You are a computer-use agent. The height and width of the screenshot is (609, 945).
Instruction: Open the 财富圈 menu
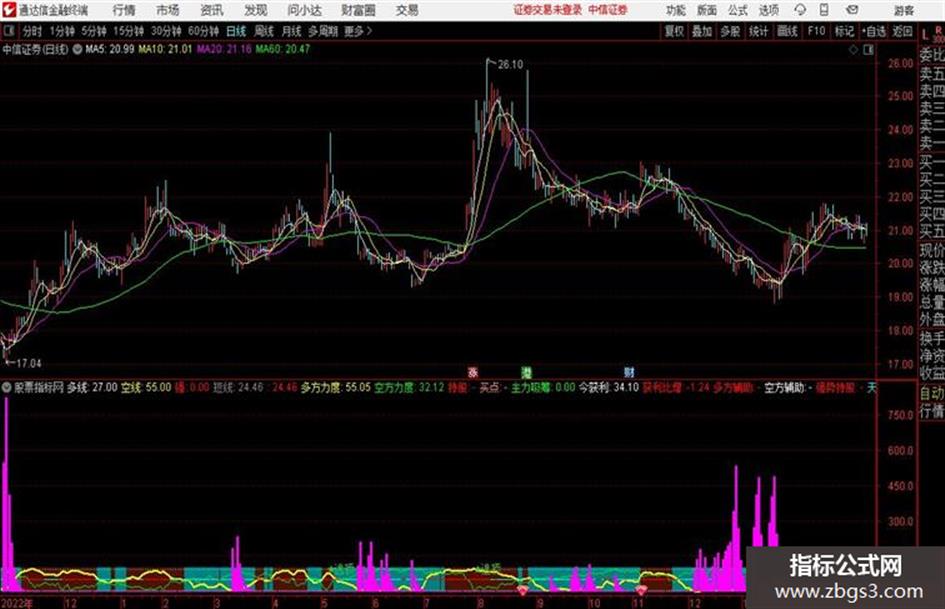358,10
